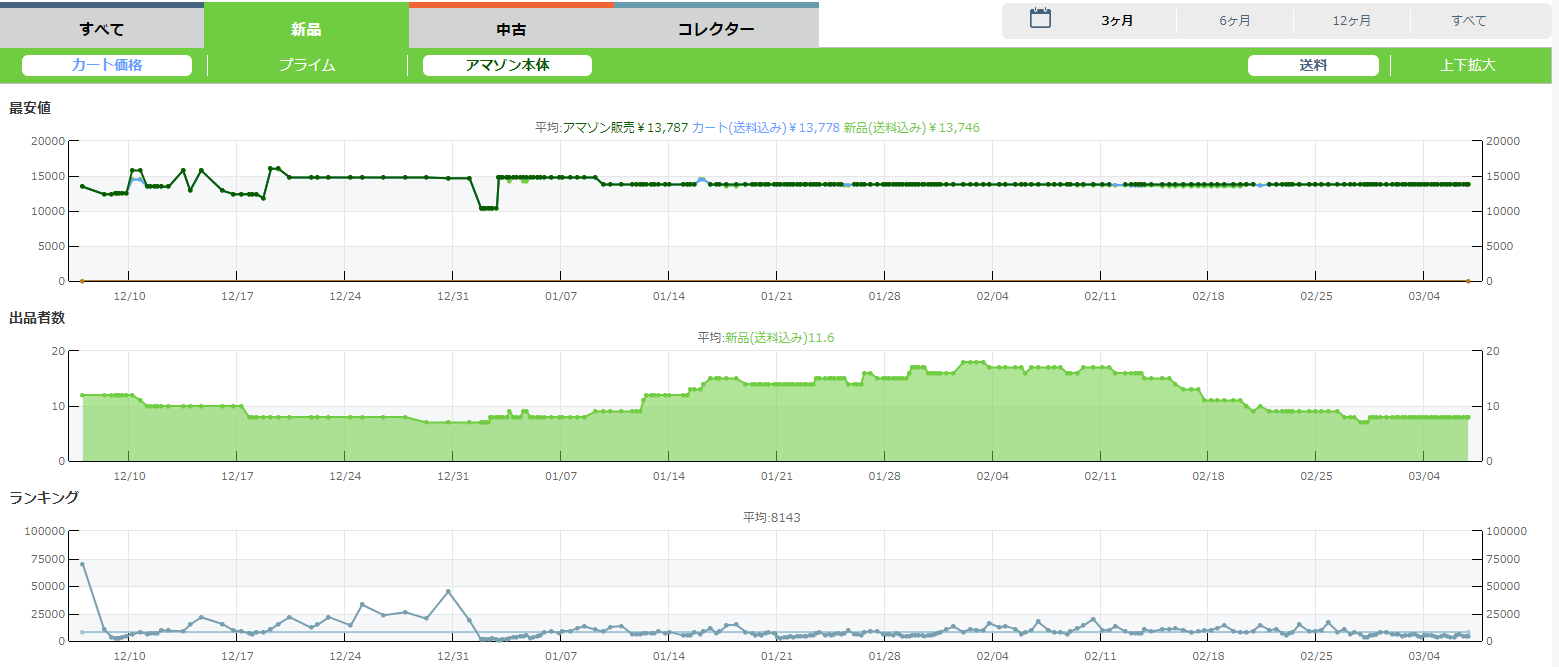Toggle the 送料 inclusion button
This screenshot has width=1559, height=667.
[1313, 65]
